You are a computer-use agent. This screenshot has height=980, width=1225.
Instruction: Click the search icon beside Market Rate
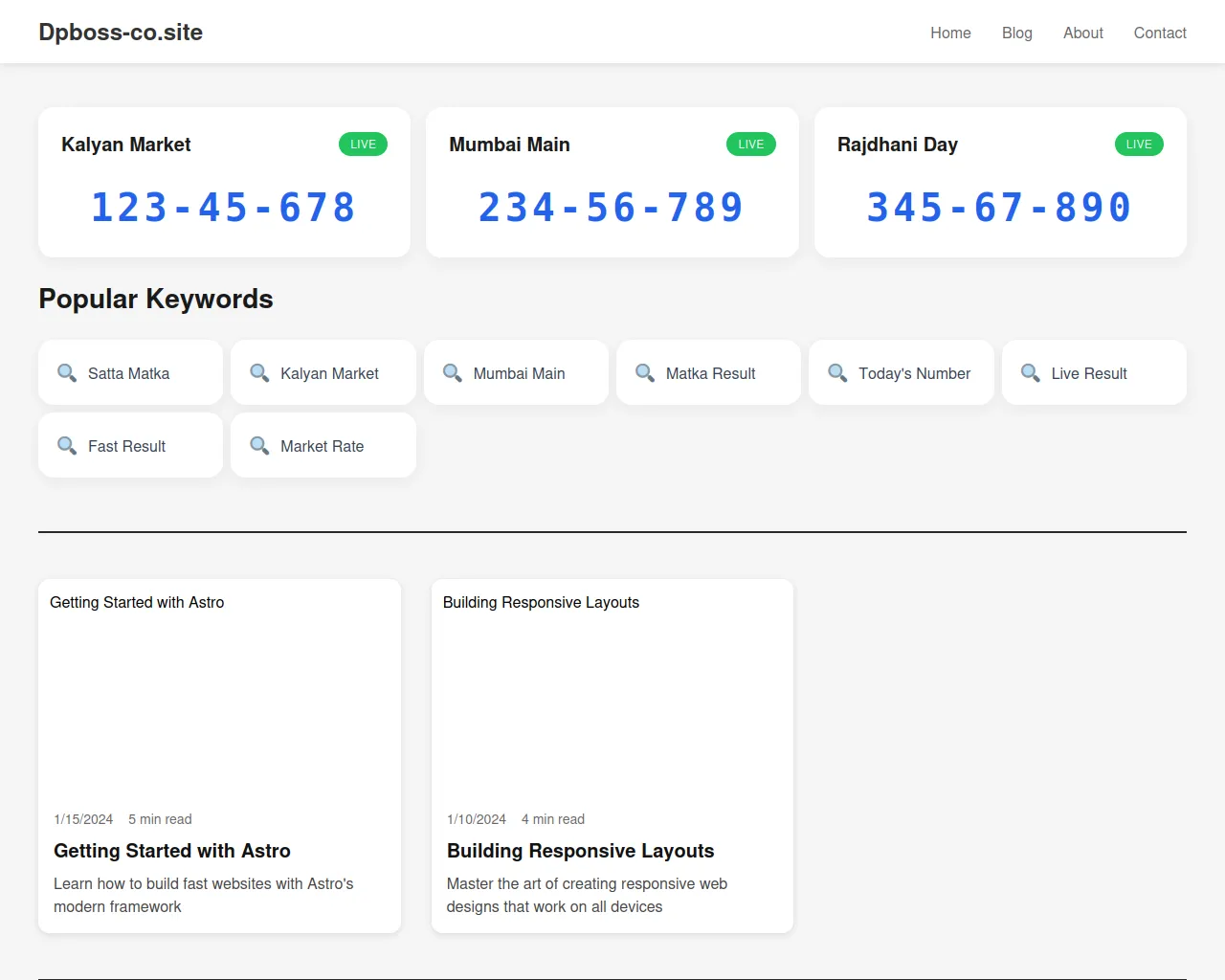(259, 445)
